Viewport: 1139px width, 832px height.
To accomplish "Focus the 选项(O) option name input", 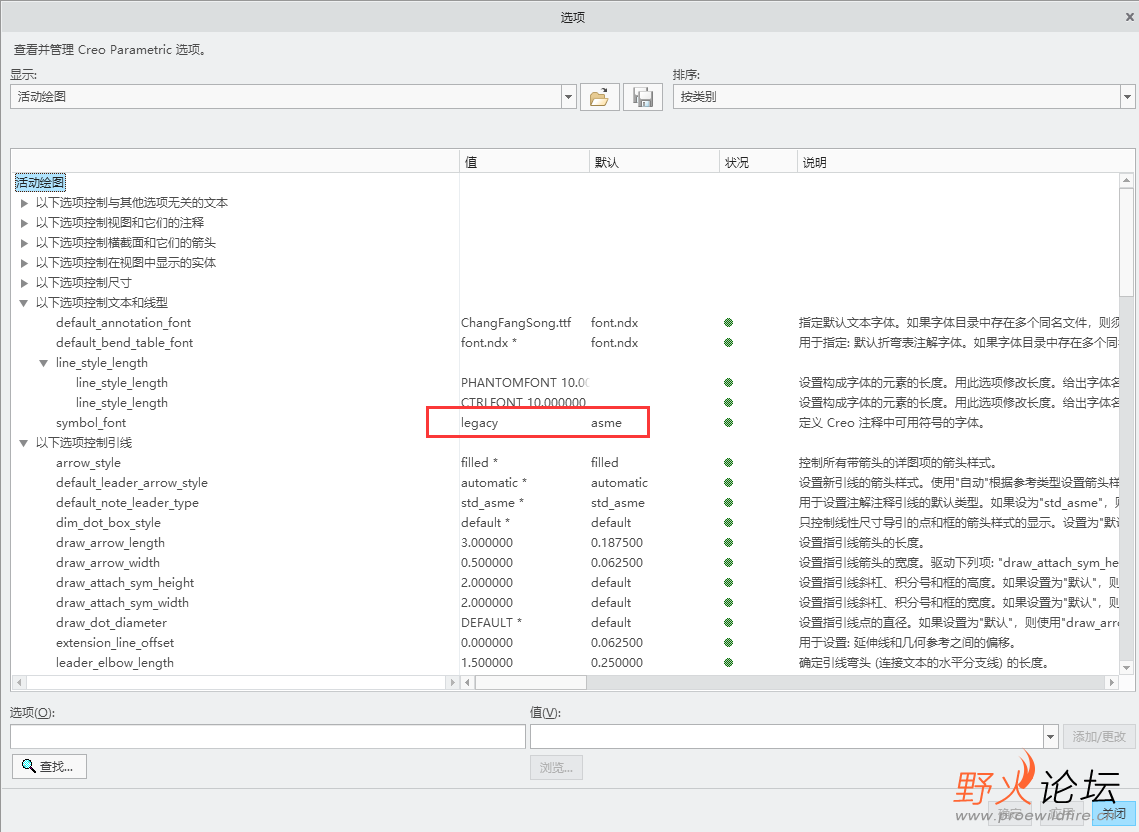I will (267, 737).
